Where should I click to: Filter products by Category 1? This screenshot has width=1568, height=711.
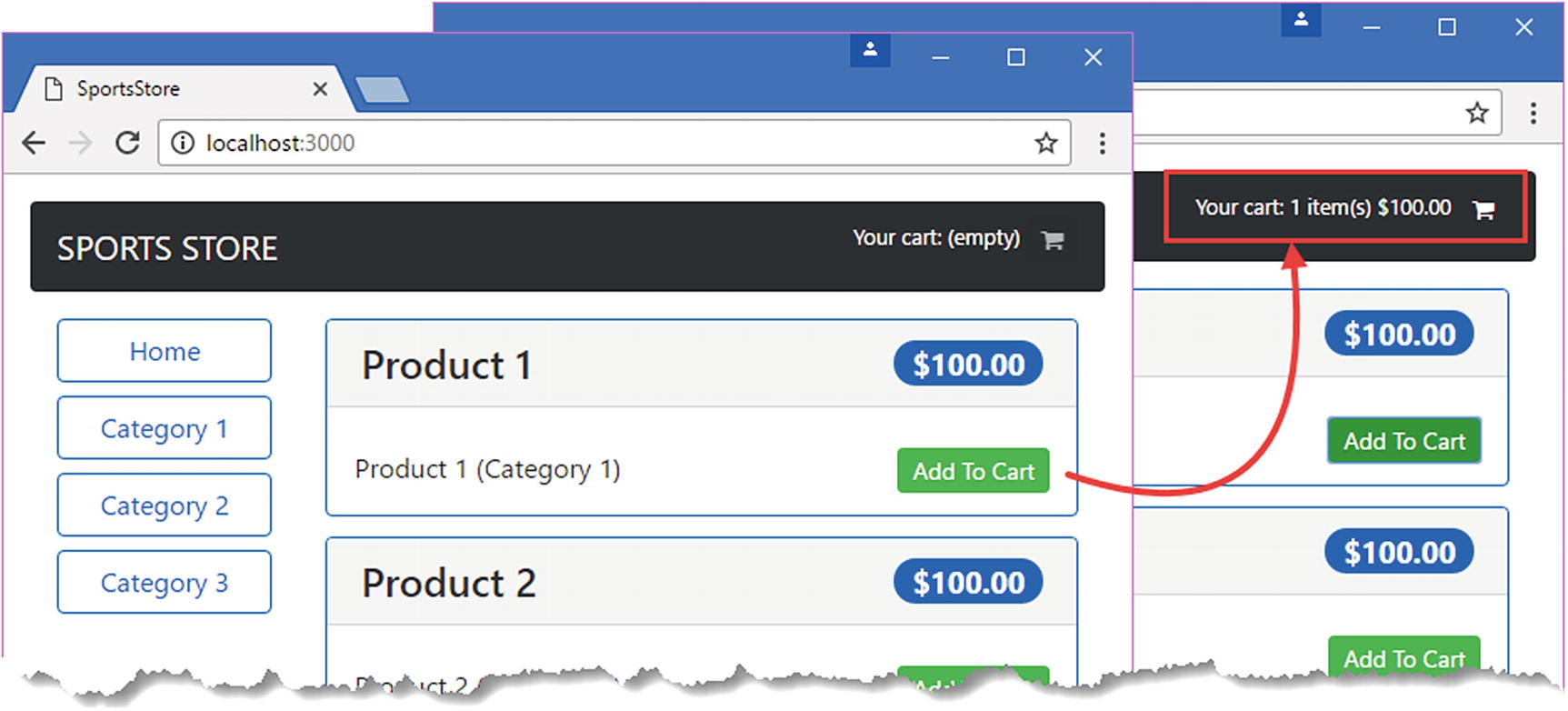tap(165, 428)
